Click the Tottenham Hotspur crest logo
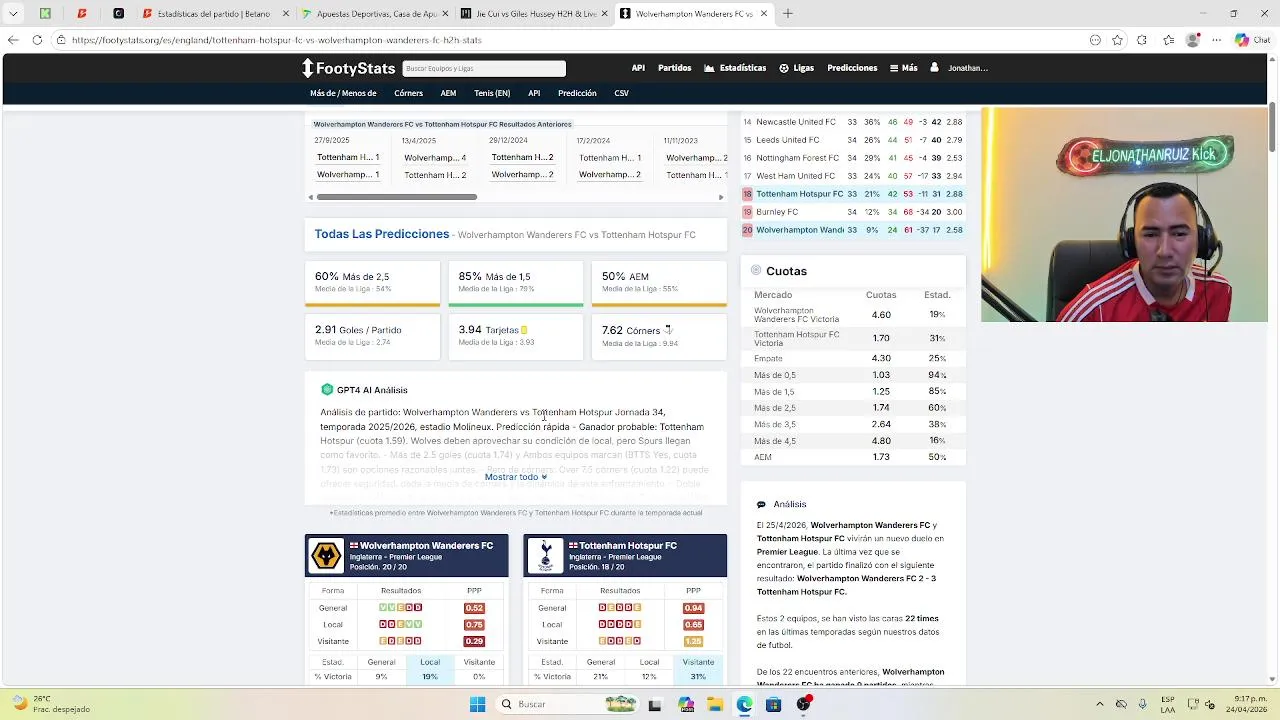 point(545,555)
